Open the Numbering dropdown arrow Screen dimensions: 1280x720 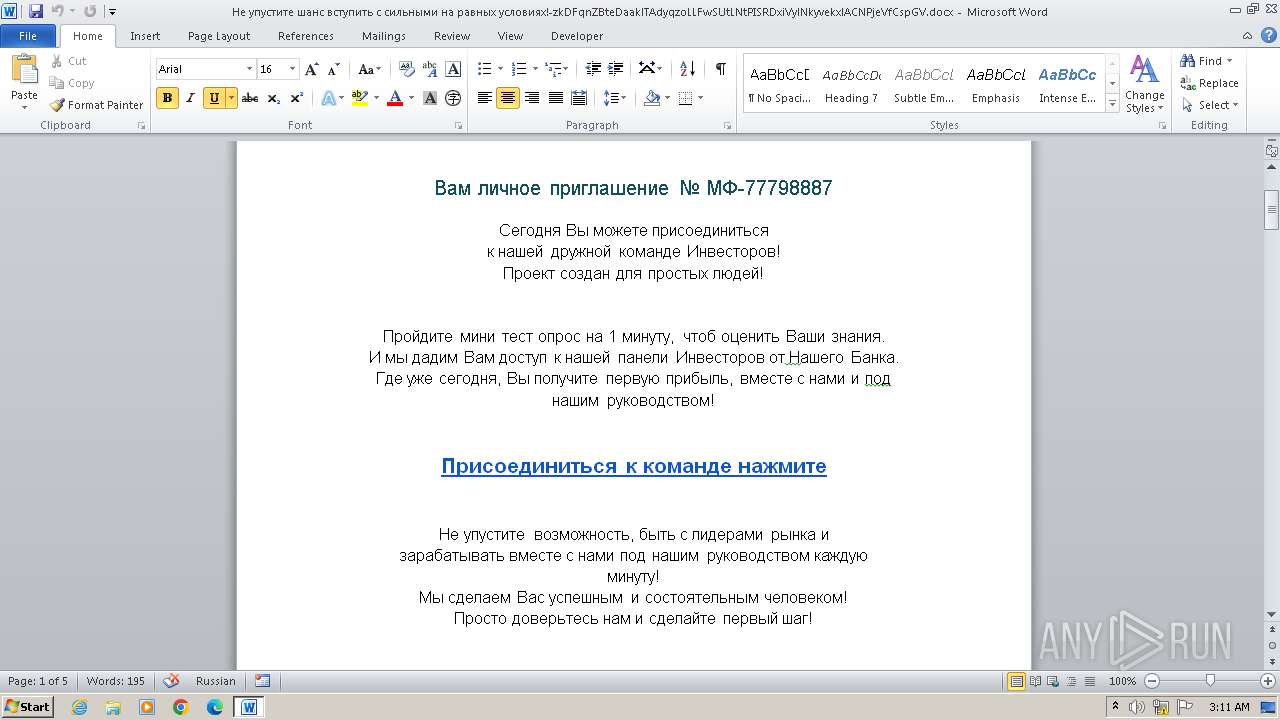pyautogui.click(x=535, y=69)
